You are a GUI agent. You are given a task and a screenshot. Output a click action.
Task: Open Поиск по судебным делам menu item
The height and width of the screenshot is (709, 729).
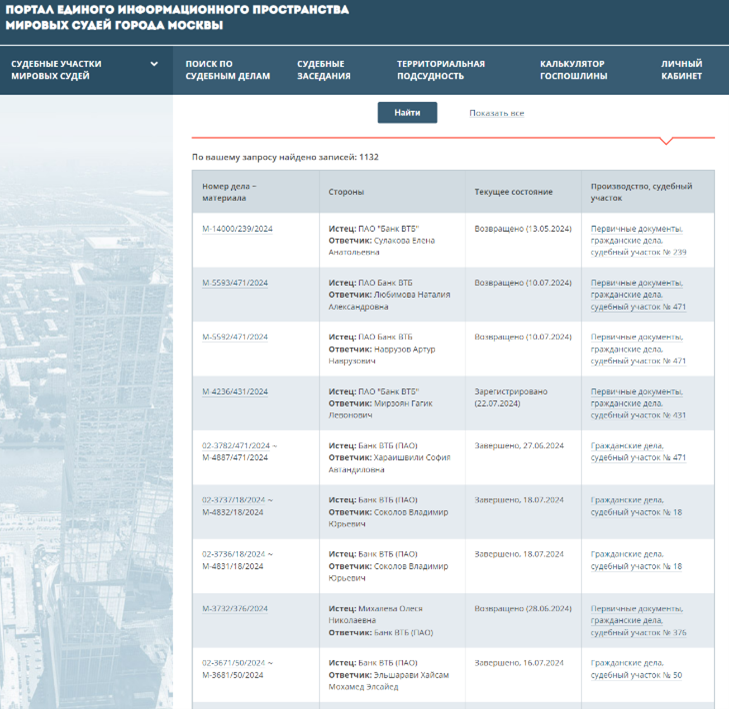227,70
